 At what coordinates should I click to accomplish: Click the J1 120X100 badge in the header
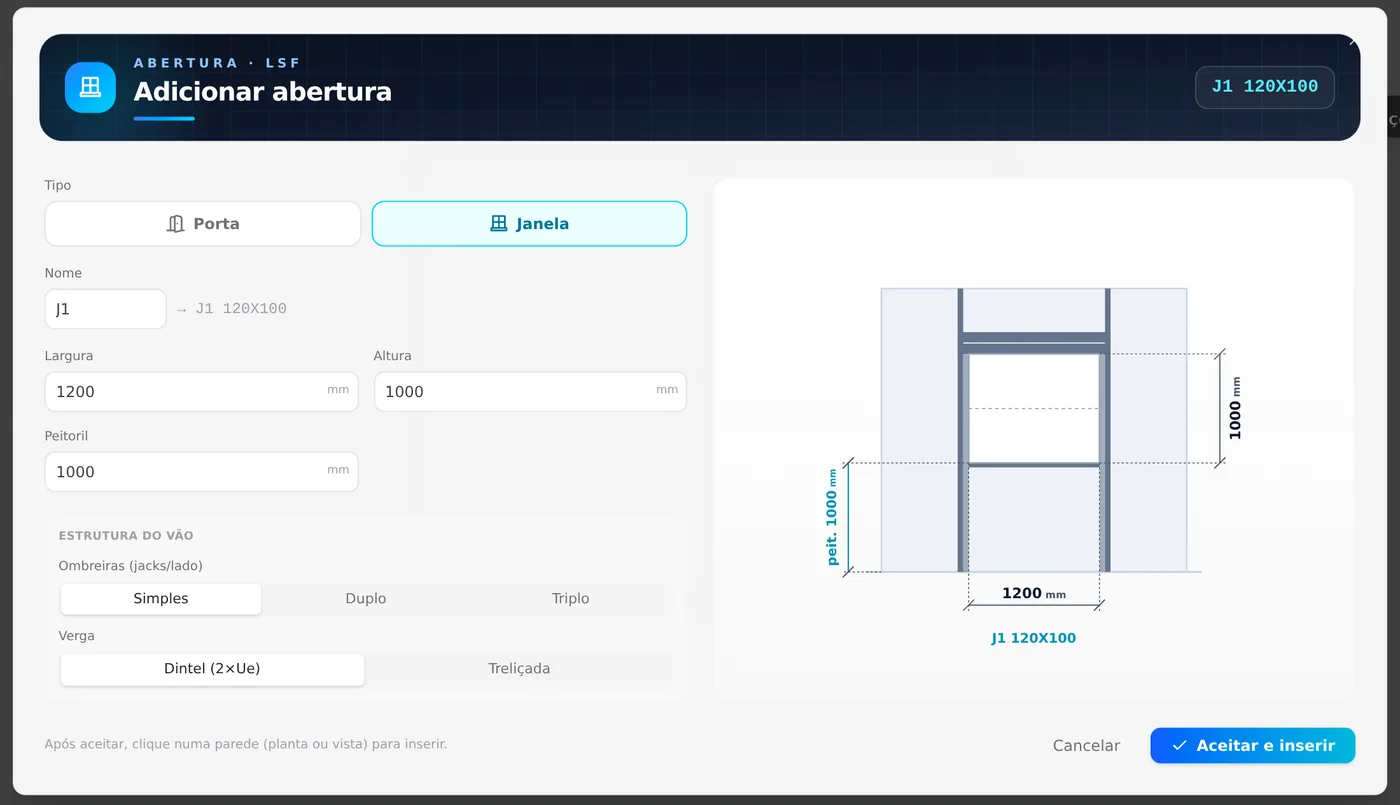pos(1265,87)
